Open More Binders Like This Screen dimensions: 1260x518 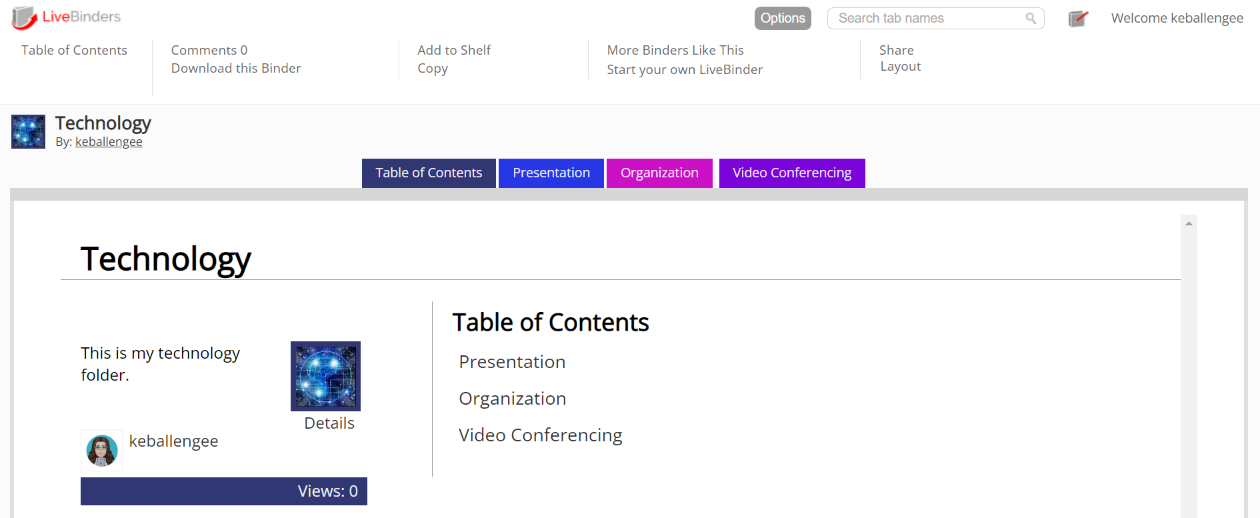(x=675, y=50)
